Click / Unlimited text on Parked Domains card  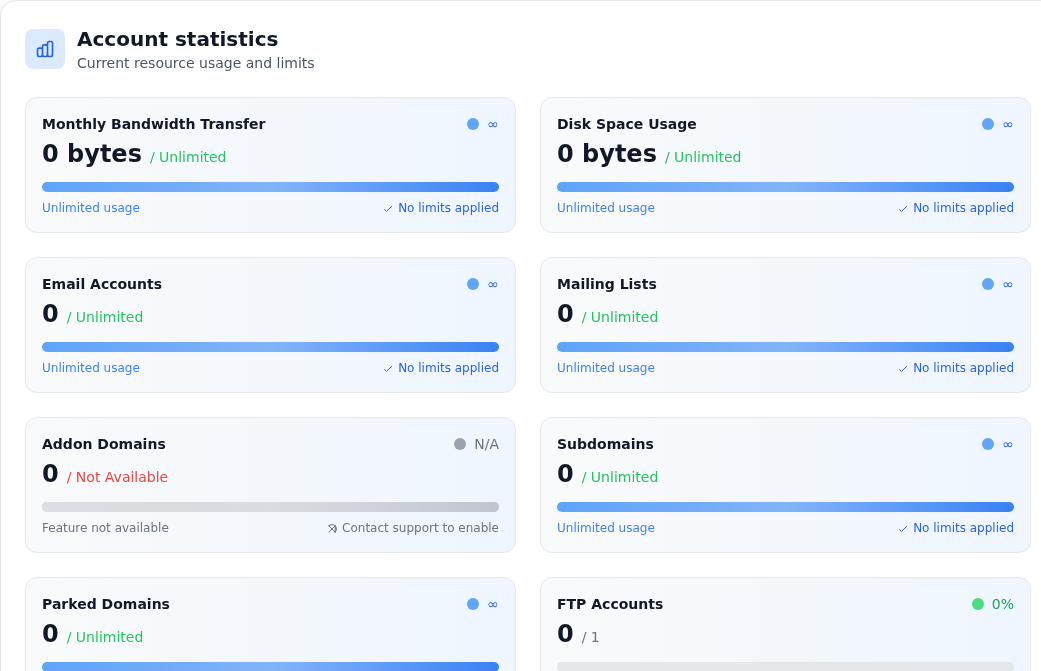105,637
